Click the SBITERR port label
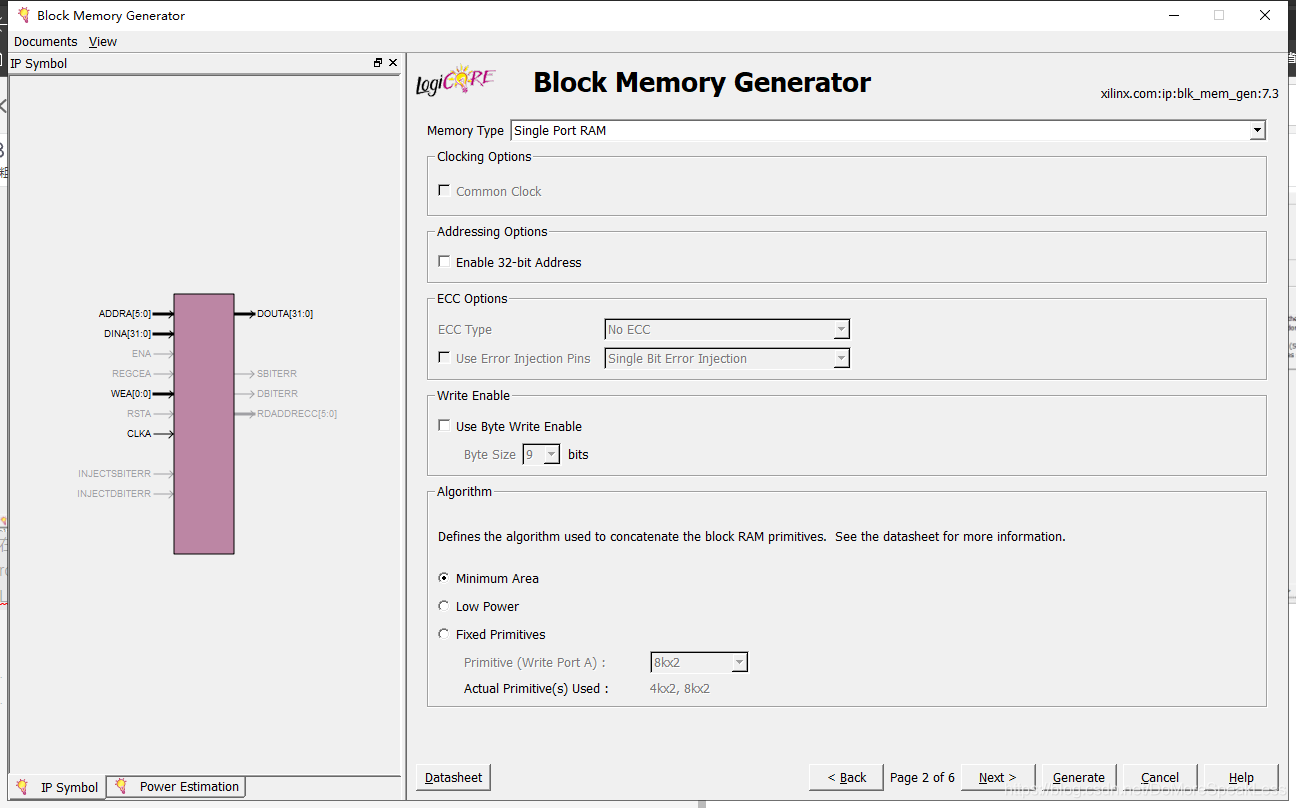 point(277,374)
